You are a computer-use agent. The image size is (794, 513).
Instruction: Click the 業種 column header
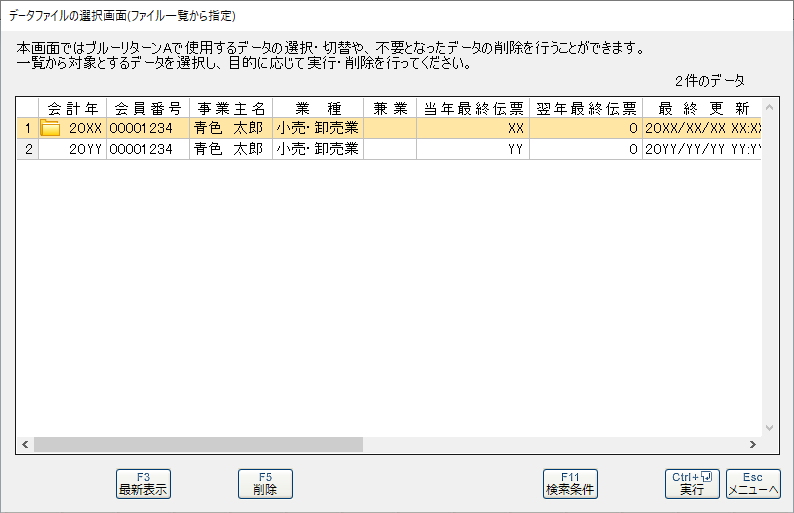317,108
